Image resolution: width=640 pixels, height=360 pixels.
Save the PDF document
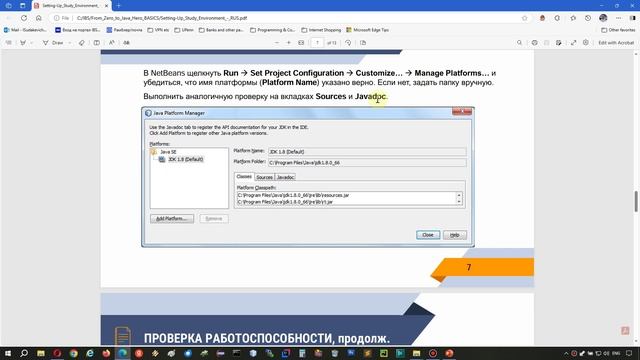[547, 42]
